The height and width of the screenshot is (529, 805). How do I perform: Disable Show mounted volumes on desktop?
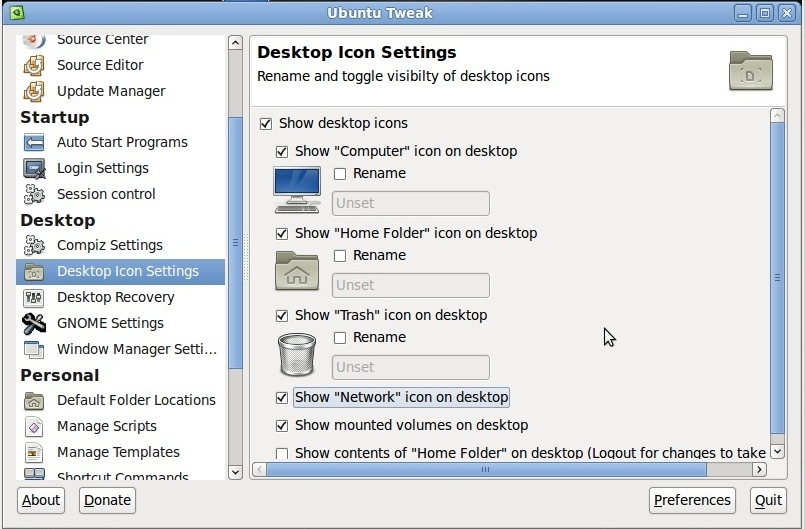(x=282, y=426)
